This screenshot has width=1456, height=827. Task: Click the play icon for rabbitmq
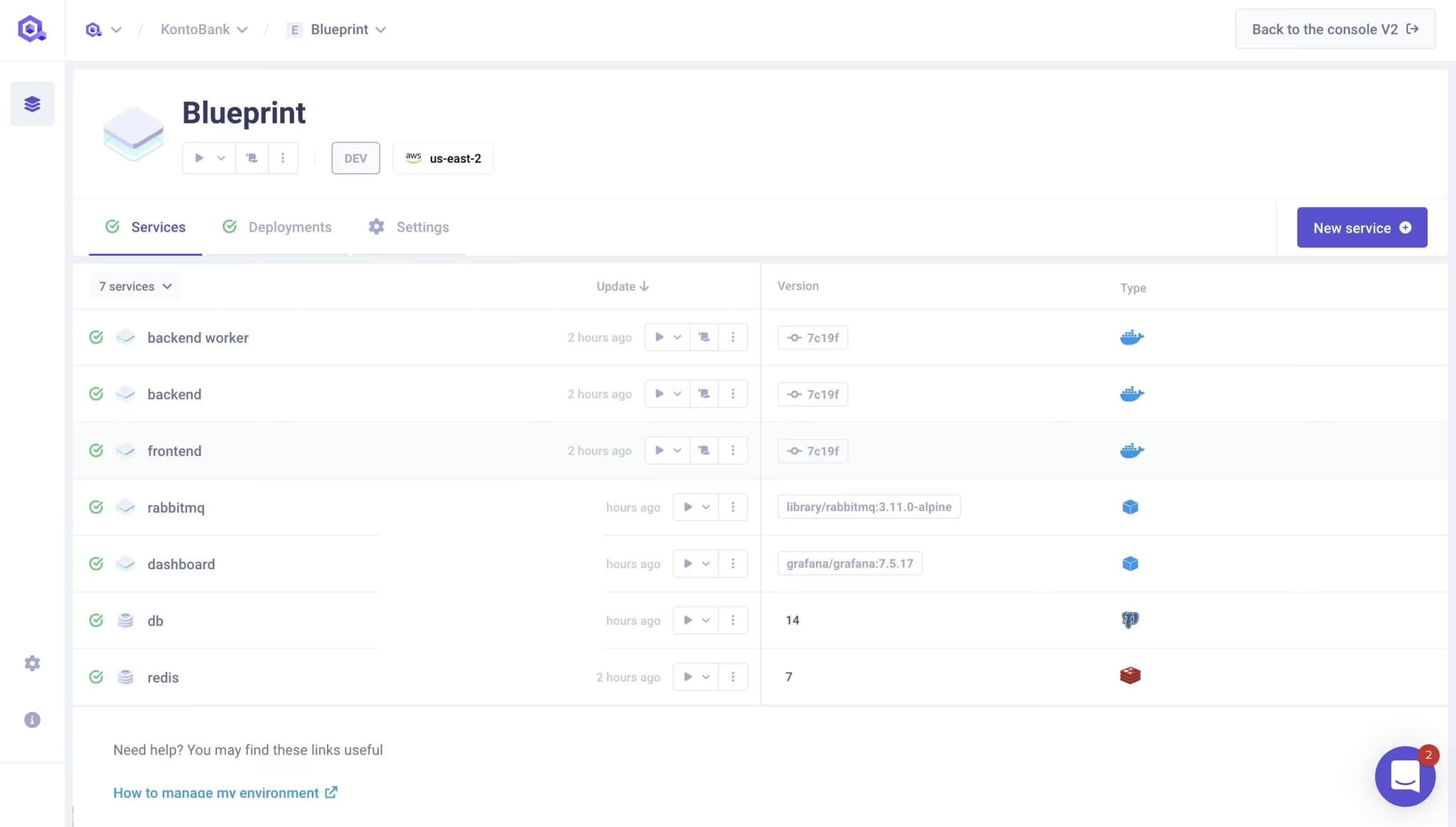(687, 507)
